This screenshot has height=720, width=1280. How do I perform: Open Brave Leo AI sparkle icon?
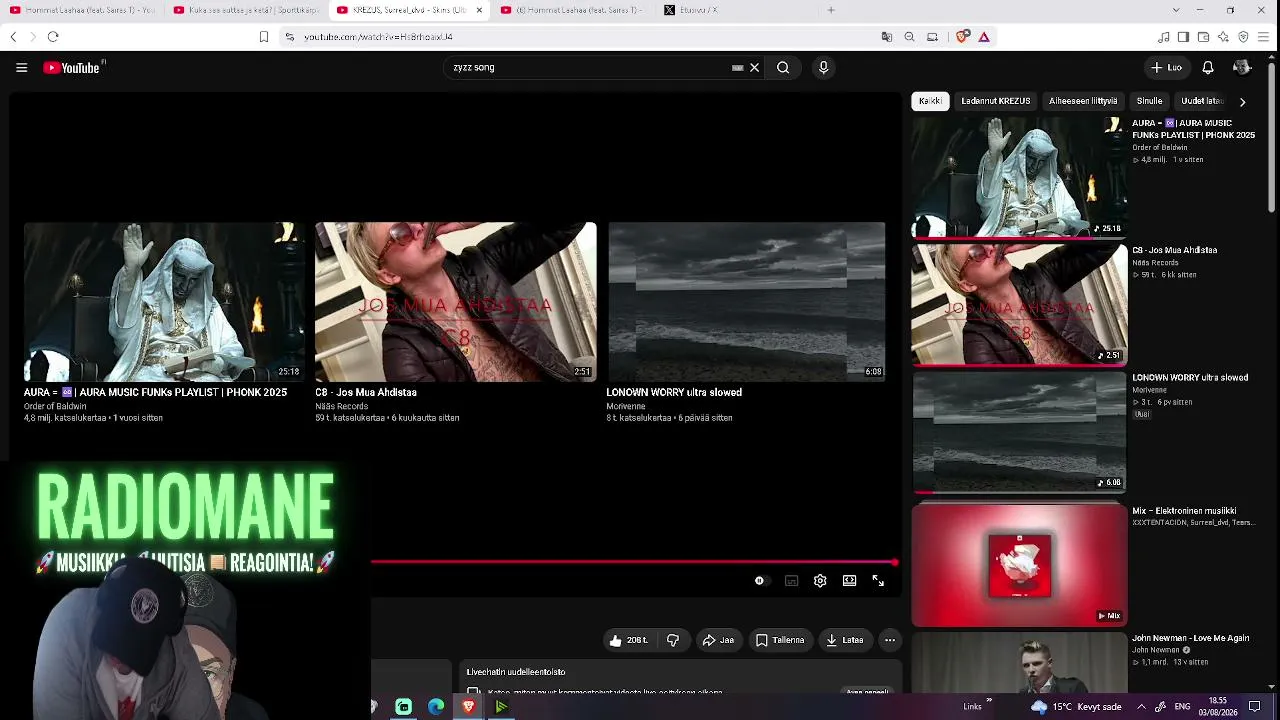pos(1223,37)
